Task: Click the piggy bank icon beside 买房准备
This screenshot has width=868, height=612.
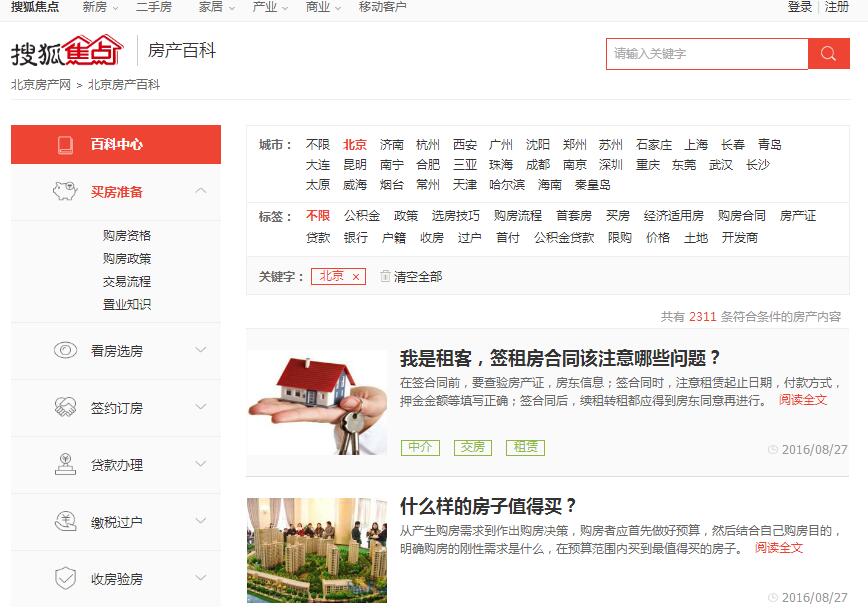Action: [65, 191]
